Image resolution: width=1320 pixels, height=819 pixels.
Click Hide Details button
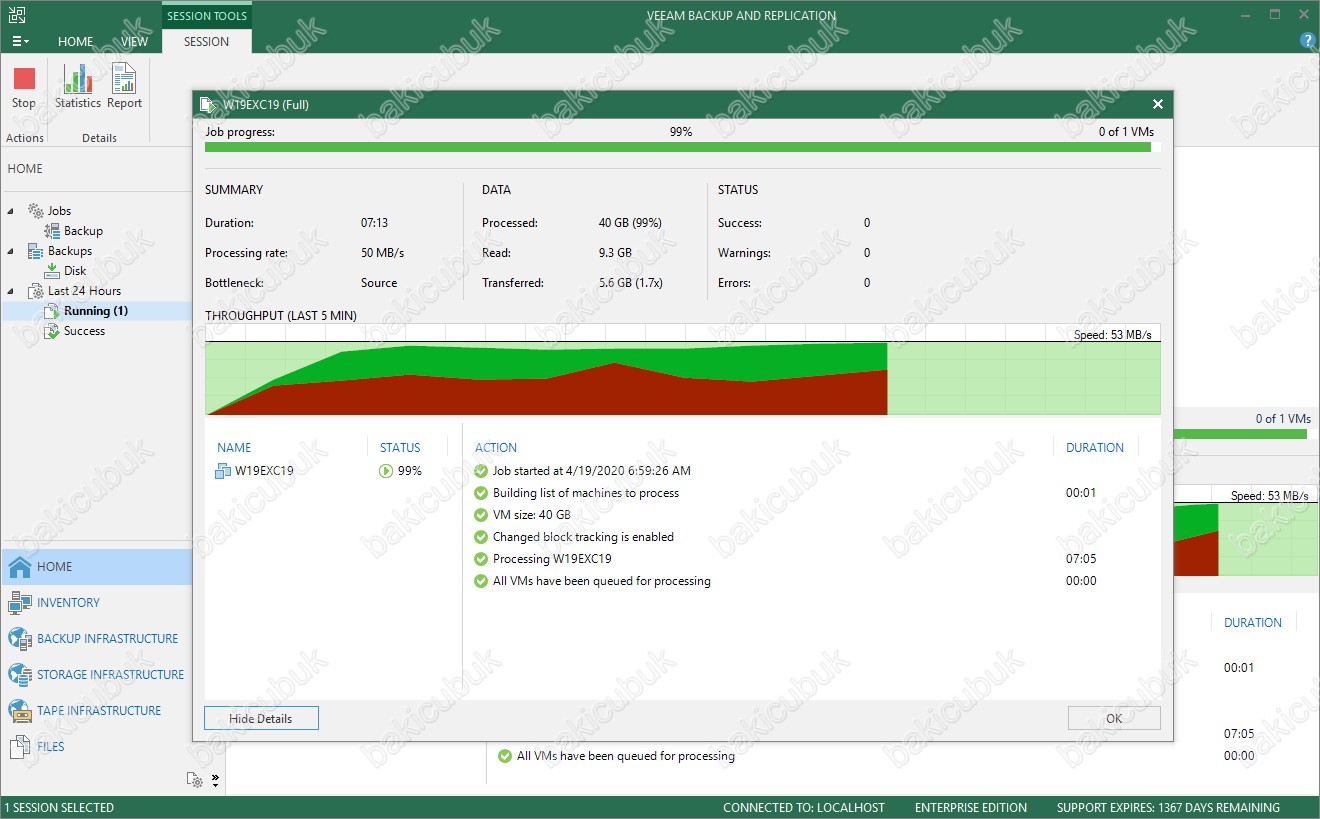pyautogui.click(x=261, y=718)
